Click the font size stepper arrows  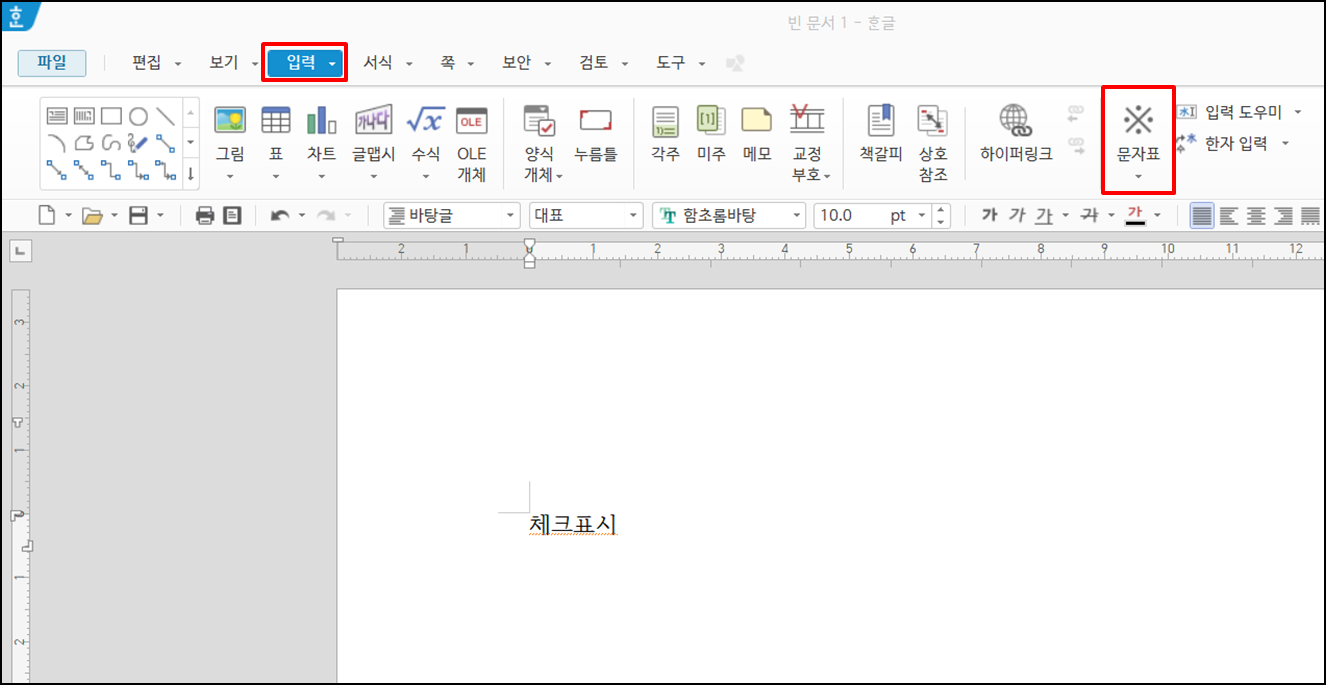coord(941,215)
